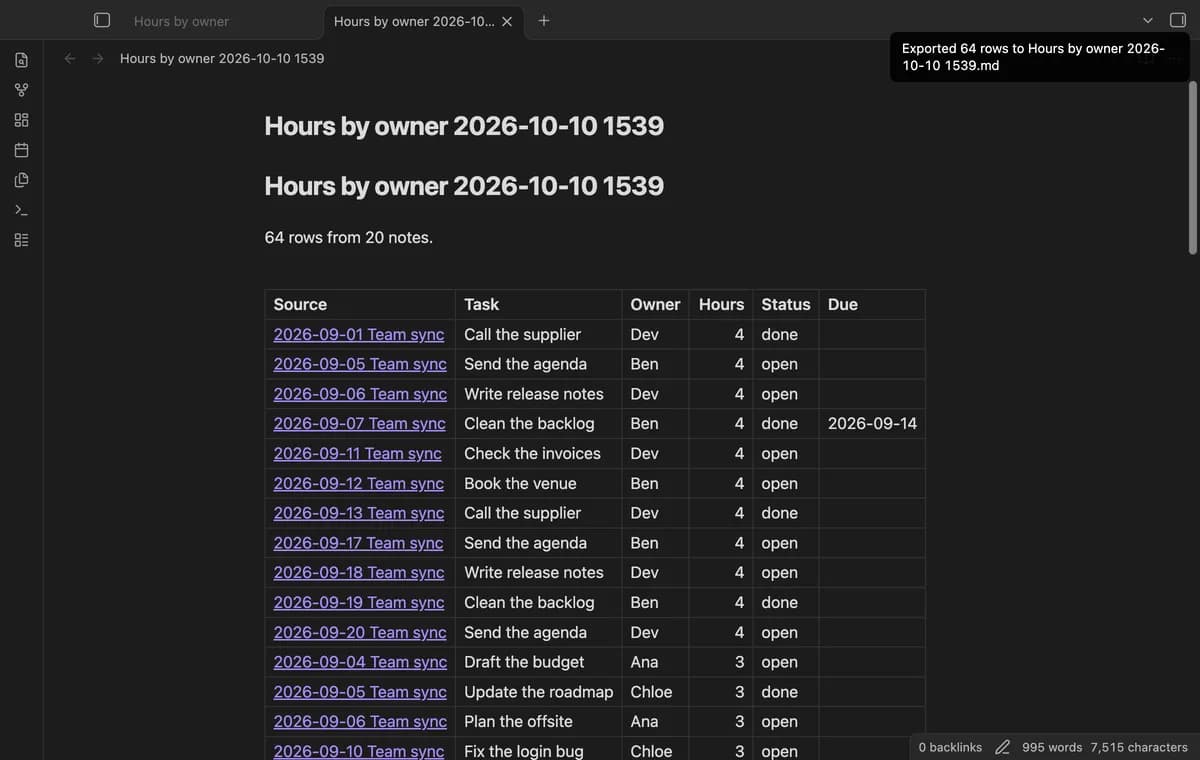Viewport: 1200px width, 760px height.
Task: Navigate back with the left arrow
Action: coord(70,58)
